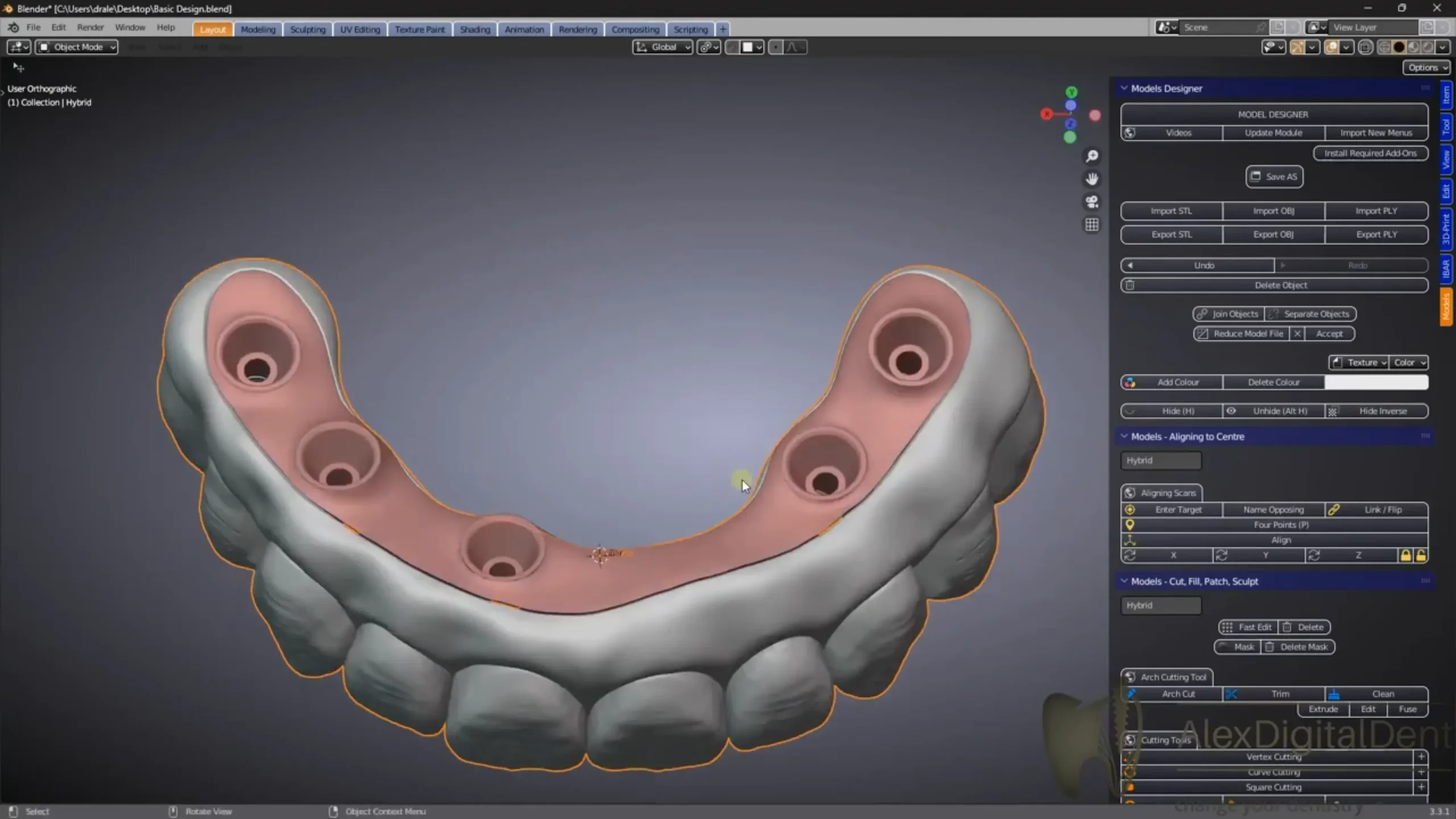
Task: Click the green Y axis gizmo ball
Action: pyautogui.click(x=1071, y=92)
